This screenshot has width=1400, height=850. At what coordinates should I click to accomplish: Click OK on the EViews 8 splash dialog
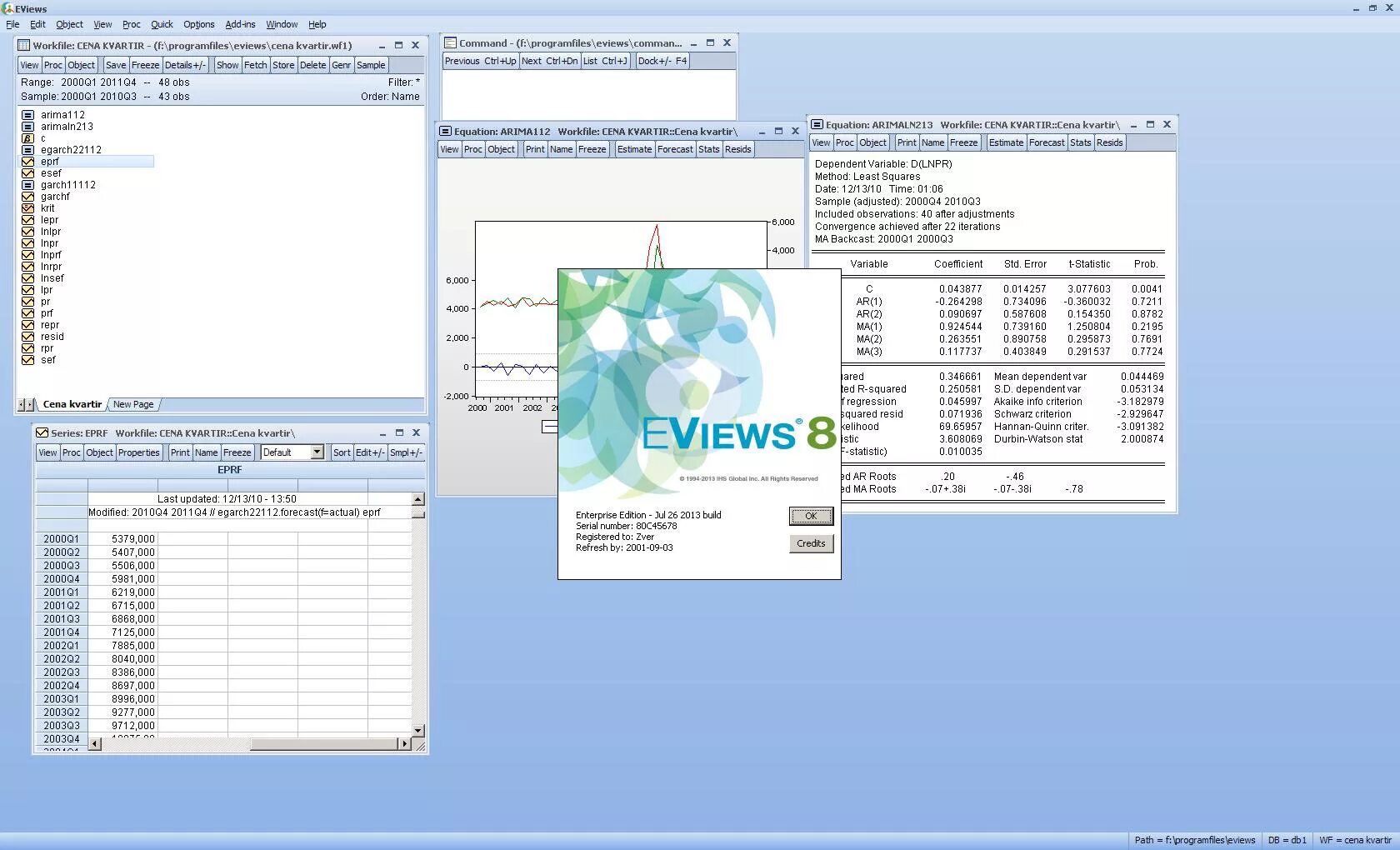click(x=810, y=516)
